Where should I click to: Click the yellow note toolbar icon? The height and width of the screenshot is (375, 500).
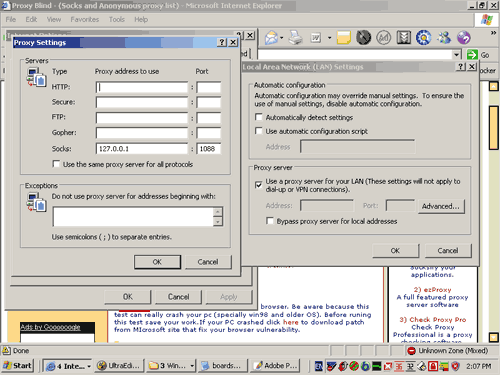click(x=344, y=38)
